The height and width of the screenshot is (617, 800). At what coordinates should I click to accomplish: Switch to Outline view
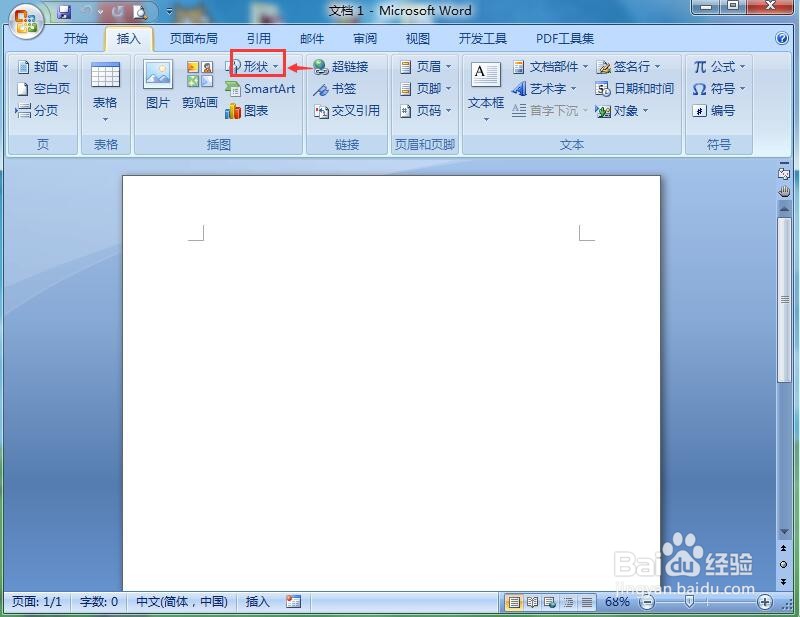pos(568,603)
